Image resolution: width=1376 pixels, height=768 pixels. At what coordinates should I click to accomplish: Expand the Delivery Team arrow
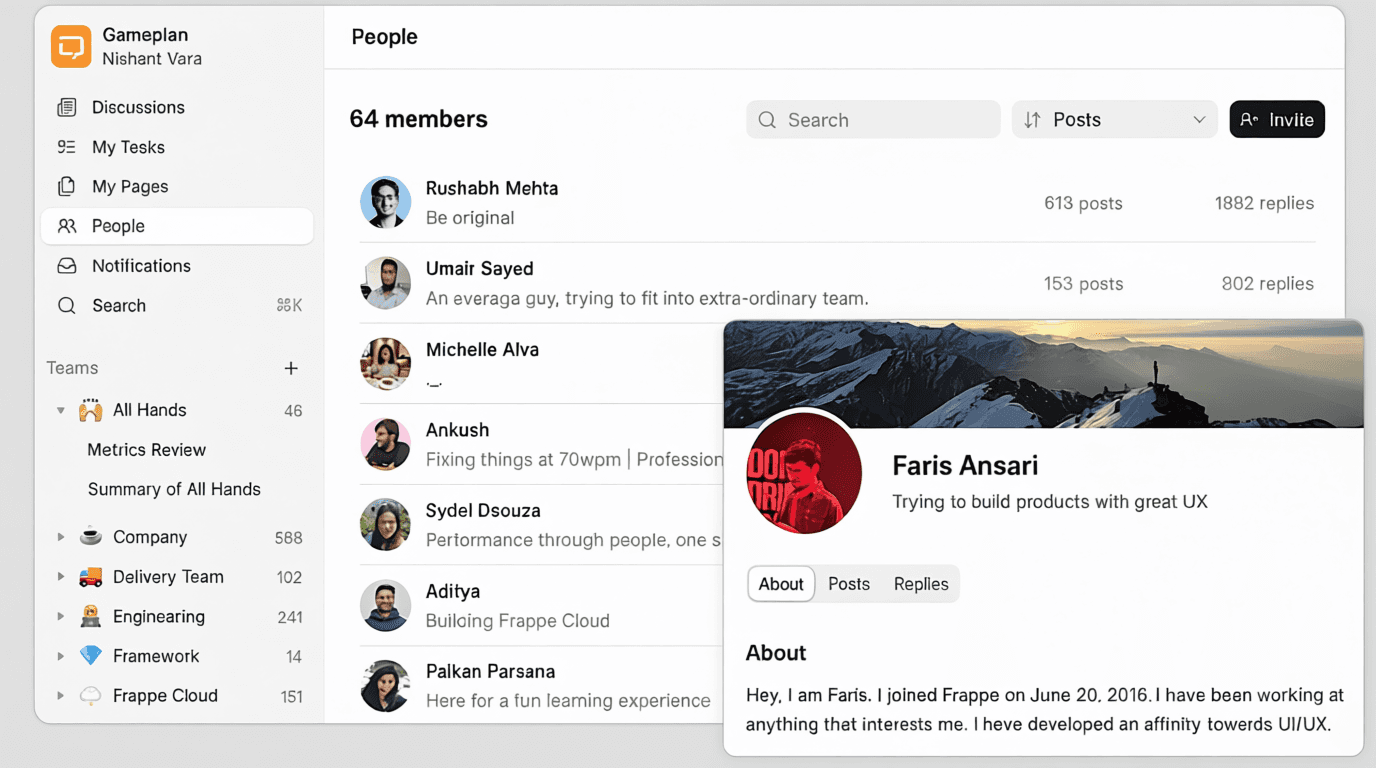click(x=61, y=577)
